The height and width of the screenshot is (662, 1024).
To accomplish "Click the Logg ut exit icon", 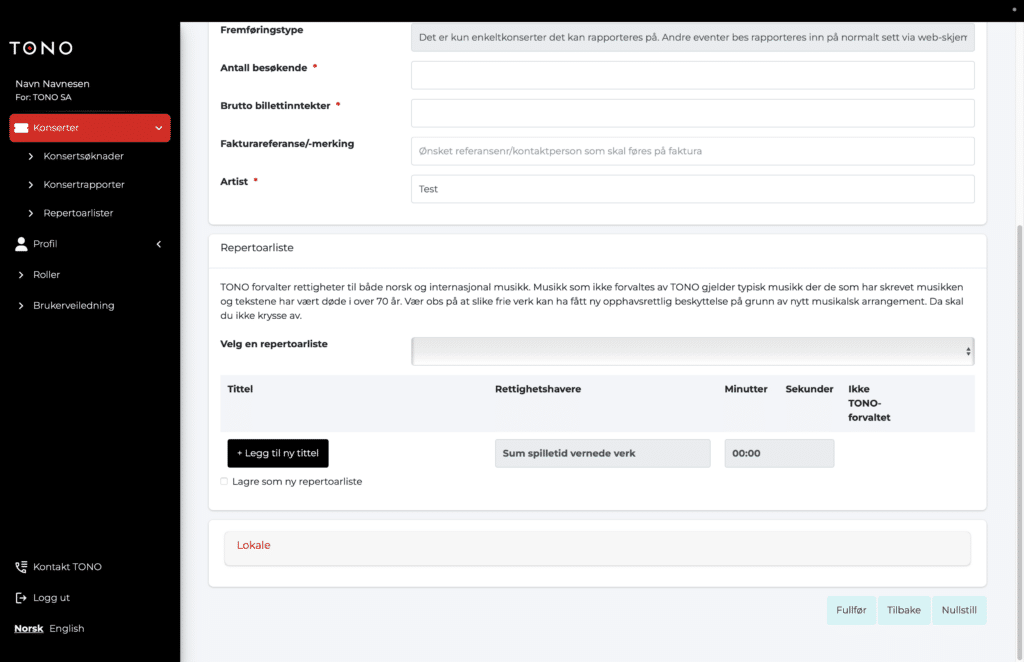I will (x=21, y=597).
